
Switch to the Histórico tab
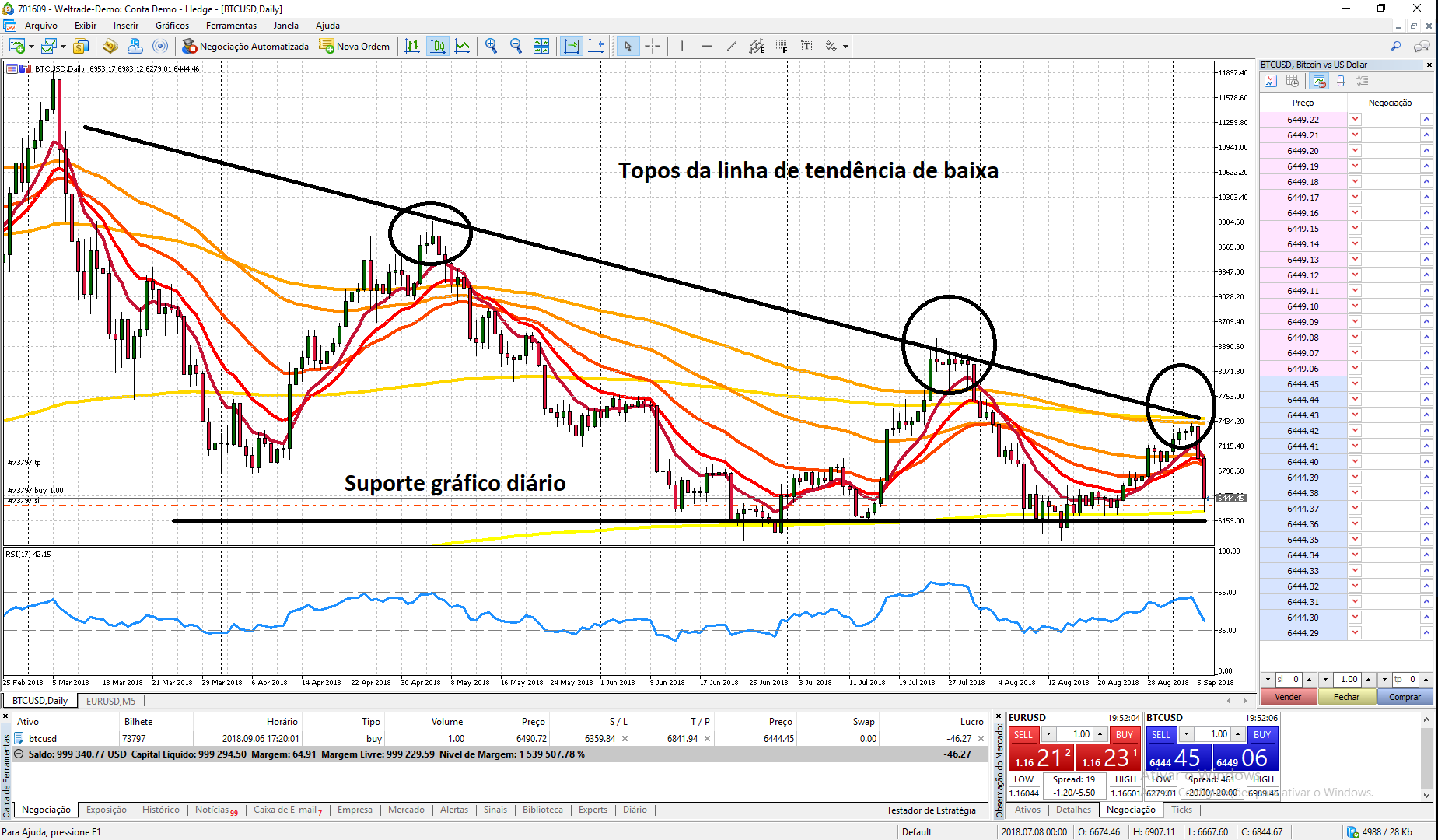[160, 810]
